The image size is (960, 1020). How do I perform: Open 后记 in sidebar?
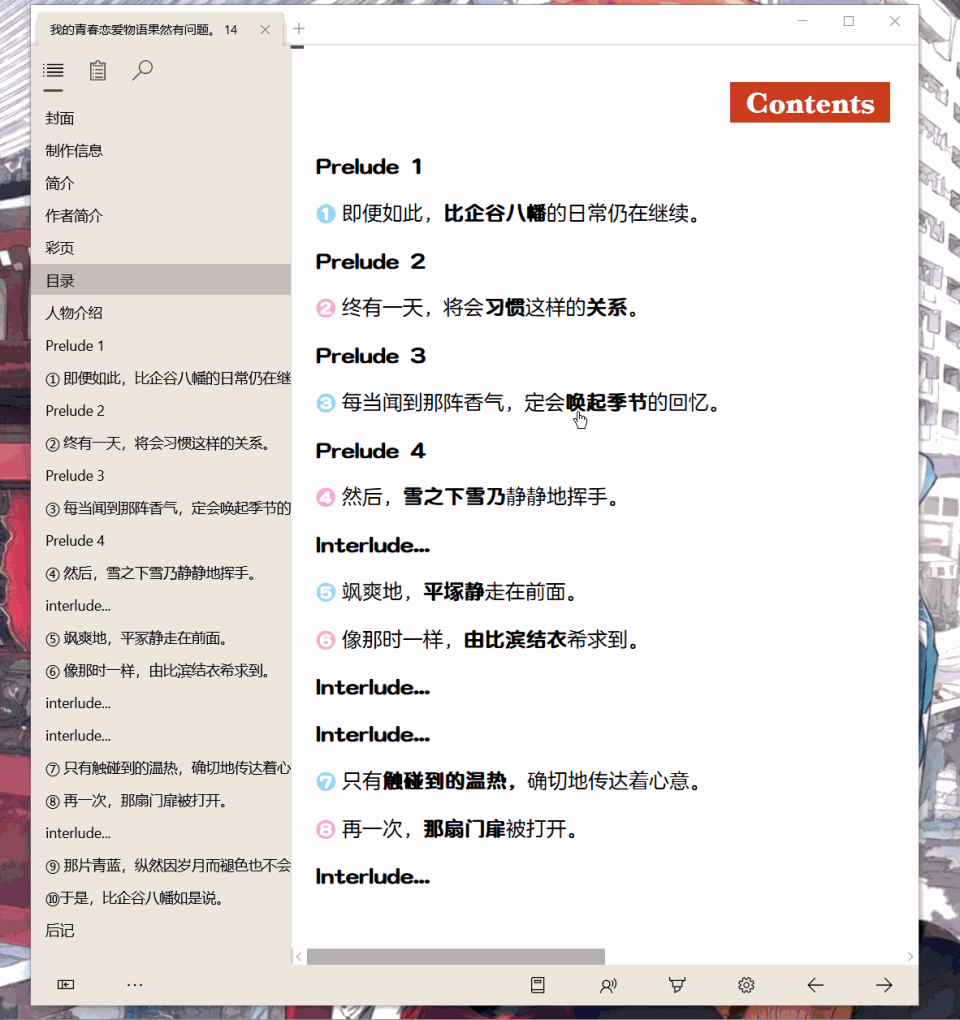(x=161, y=931)
